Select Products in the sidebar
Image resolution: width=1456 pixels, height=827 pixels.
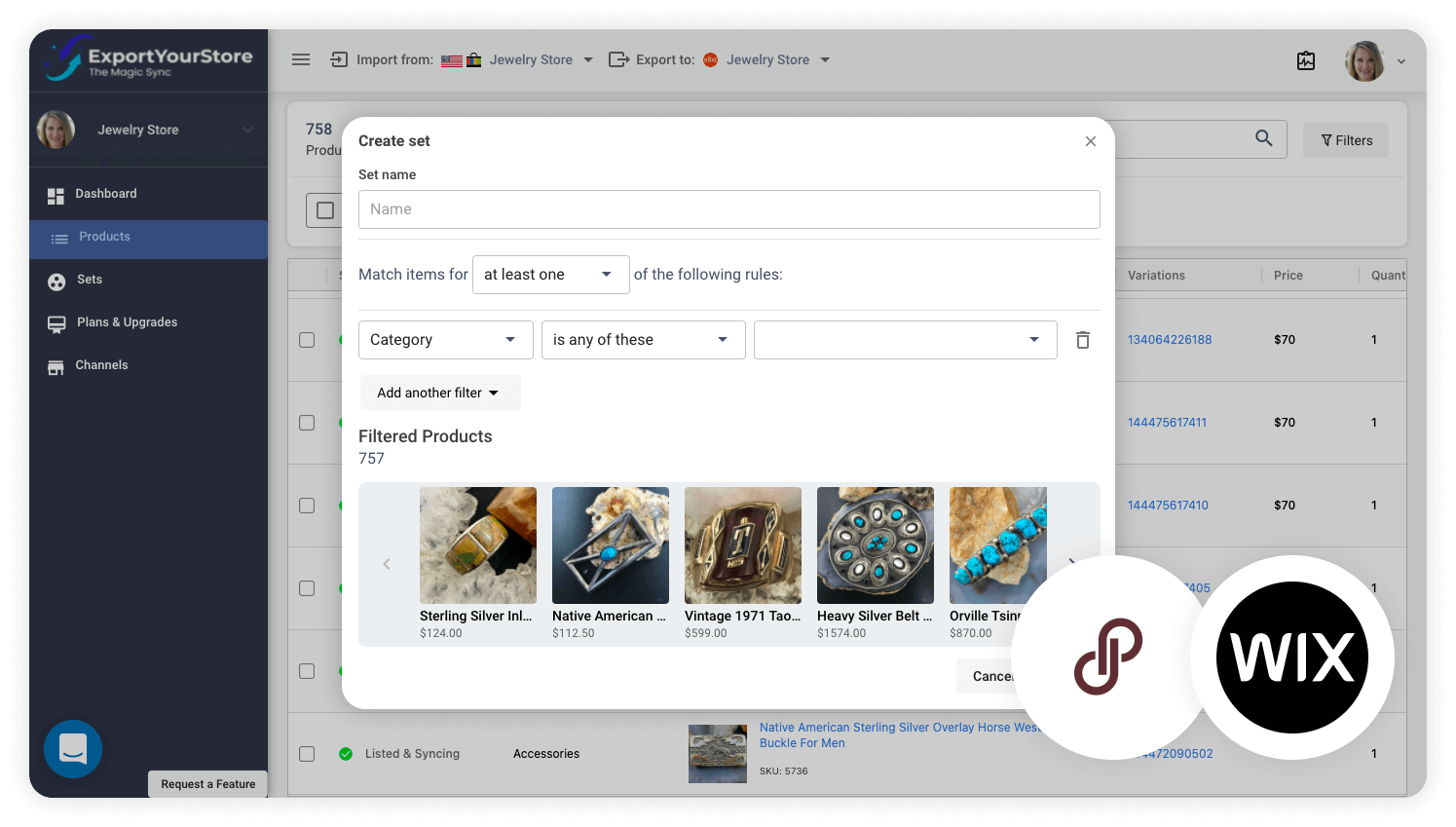coord(56,237)
